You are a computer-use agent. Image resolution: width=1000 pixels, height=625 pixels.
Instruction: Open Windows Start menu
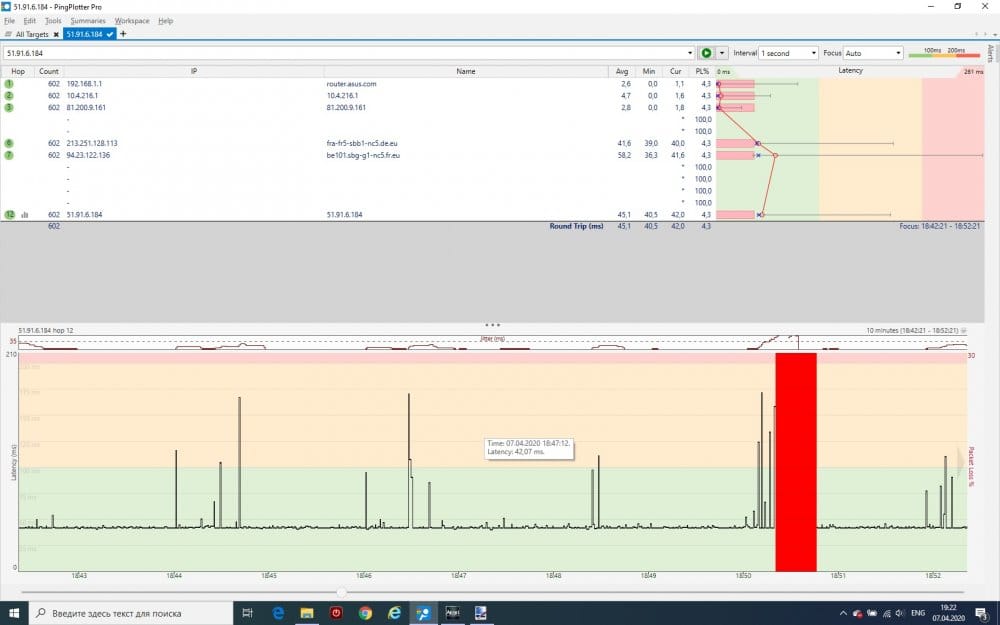[x=12, y=612]
